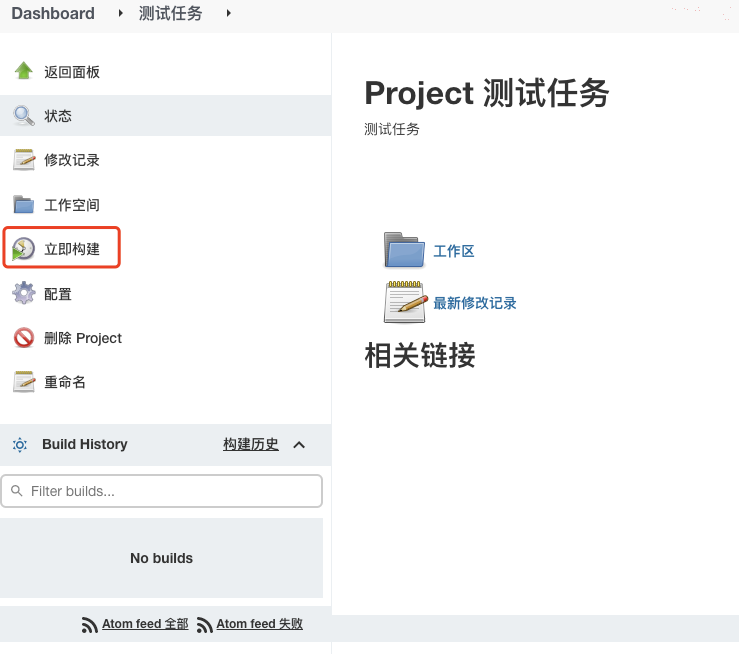Start a build with 立即构建

(x=72, y=249)
